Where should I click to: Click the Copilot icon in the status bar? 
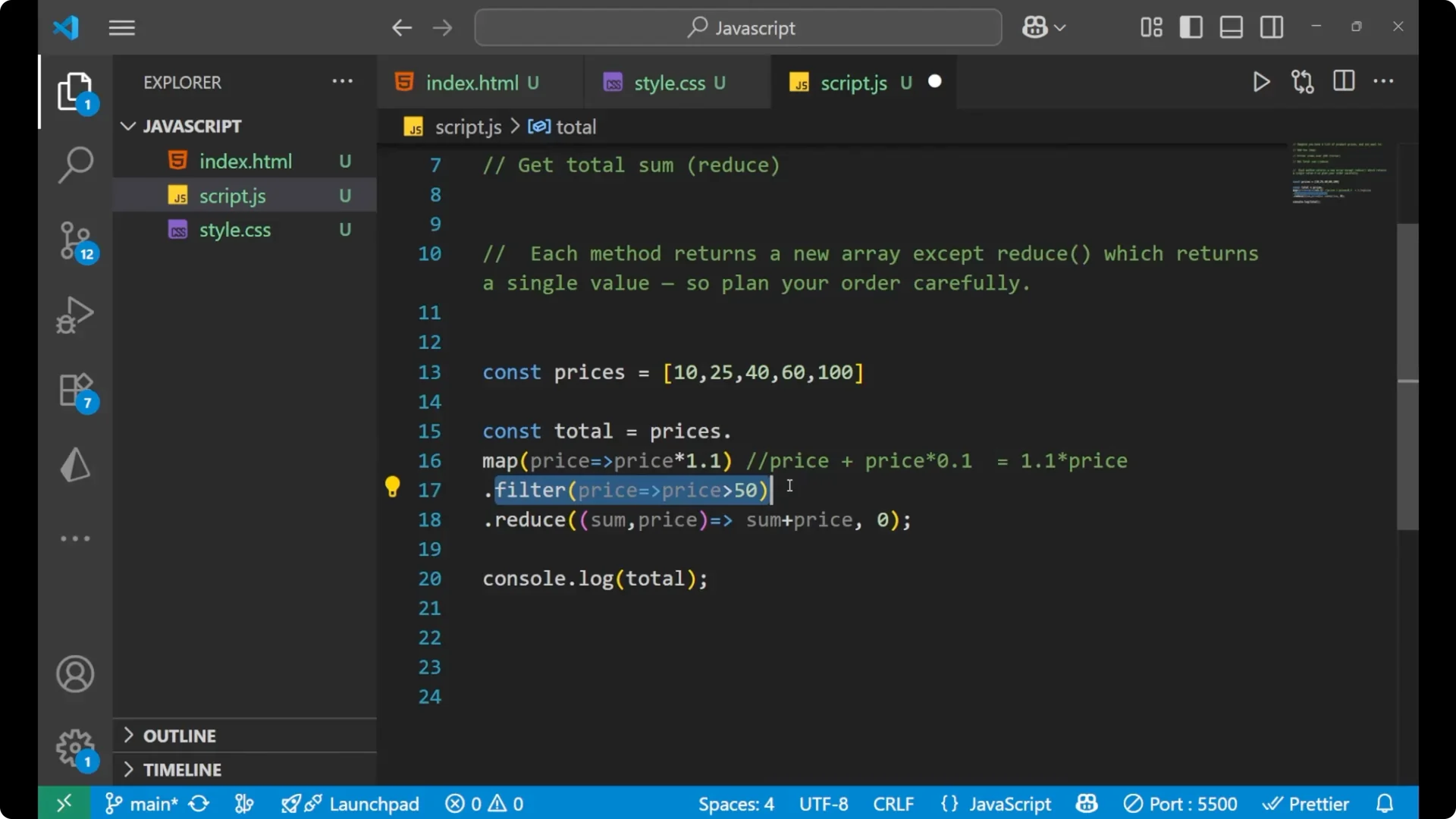tap(1086, 803)
